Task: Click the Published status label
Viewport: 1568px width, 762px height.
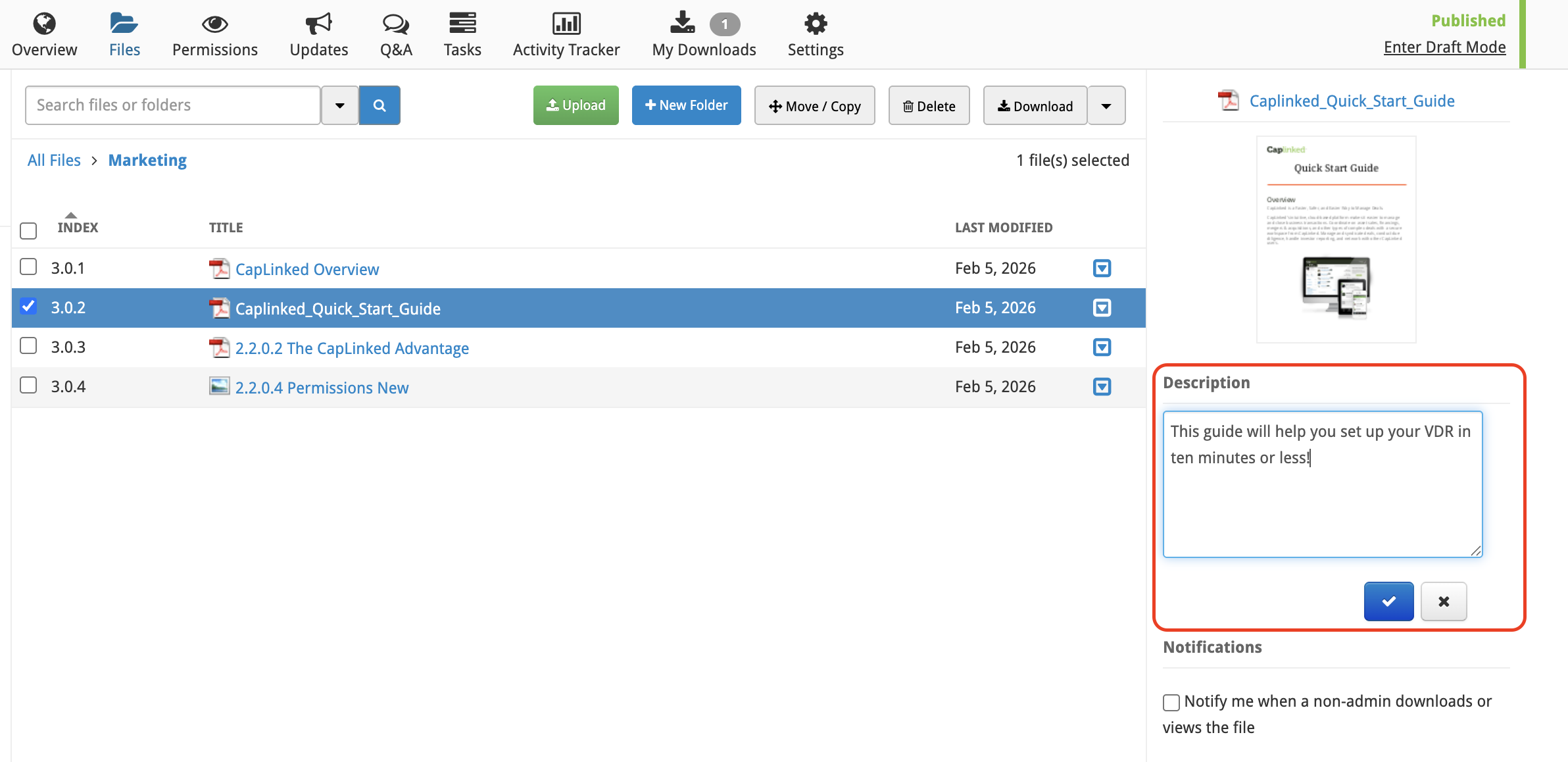Action: (x=1468, y=21)
